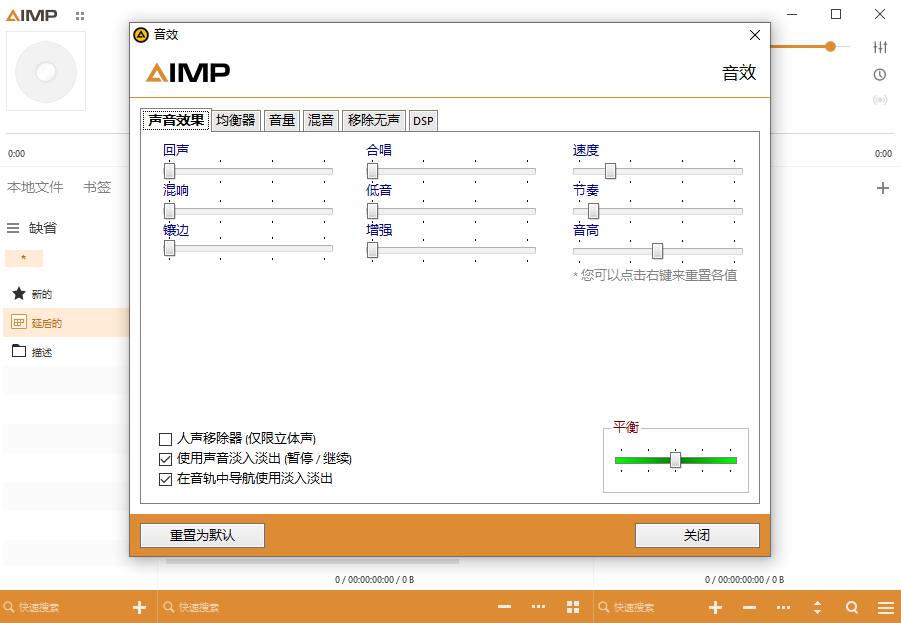Viewport: 901px width, 623px height.
Task: Click the 增强 slider handle
Action: point(372,250)
